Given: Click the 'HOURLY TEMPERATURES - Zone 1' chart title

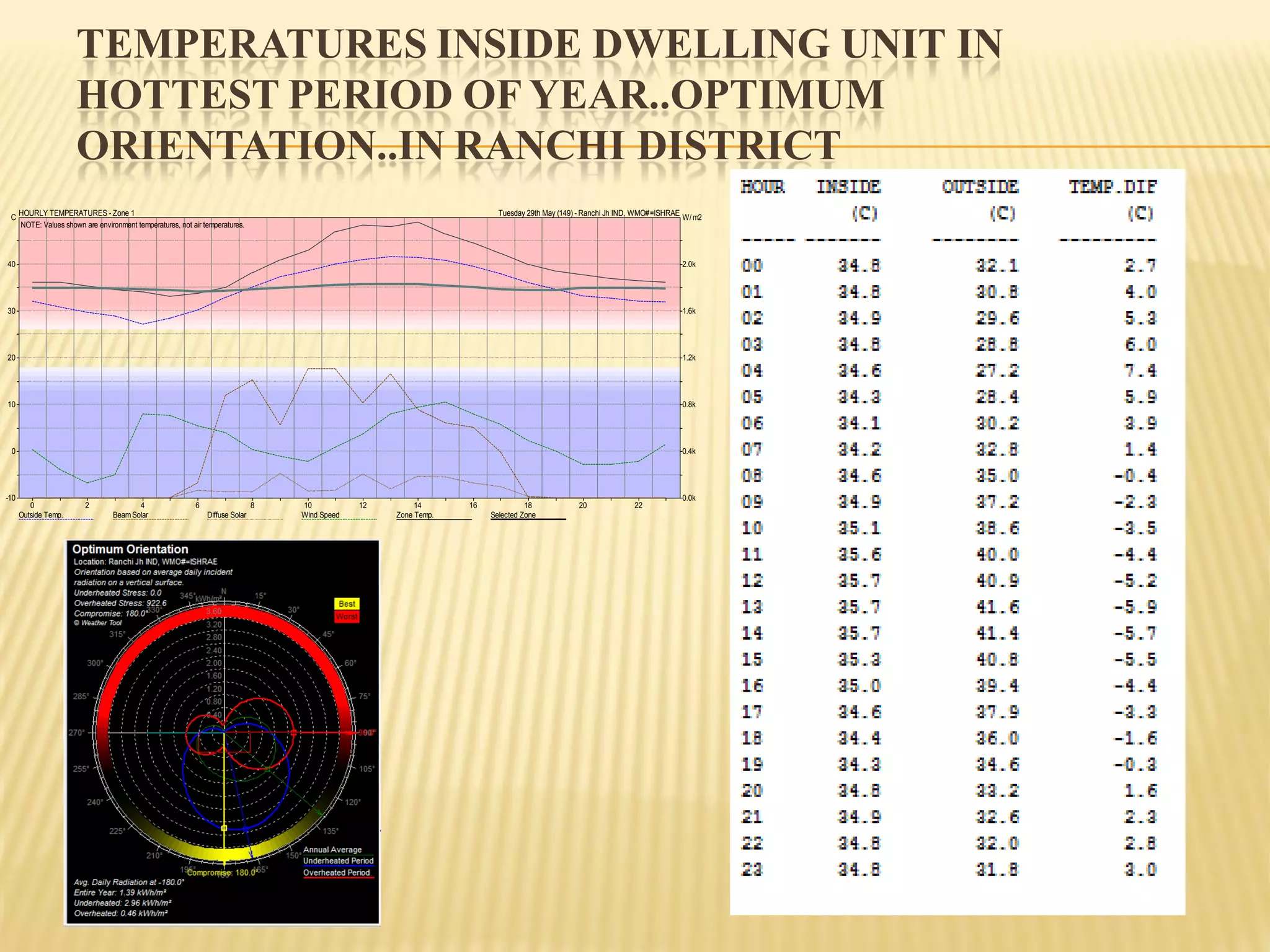Looking at the screenshot, I should tap(76, 213).
